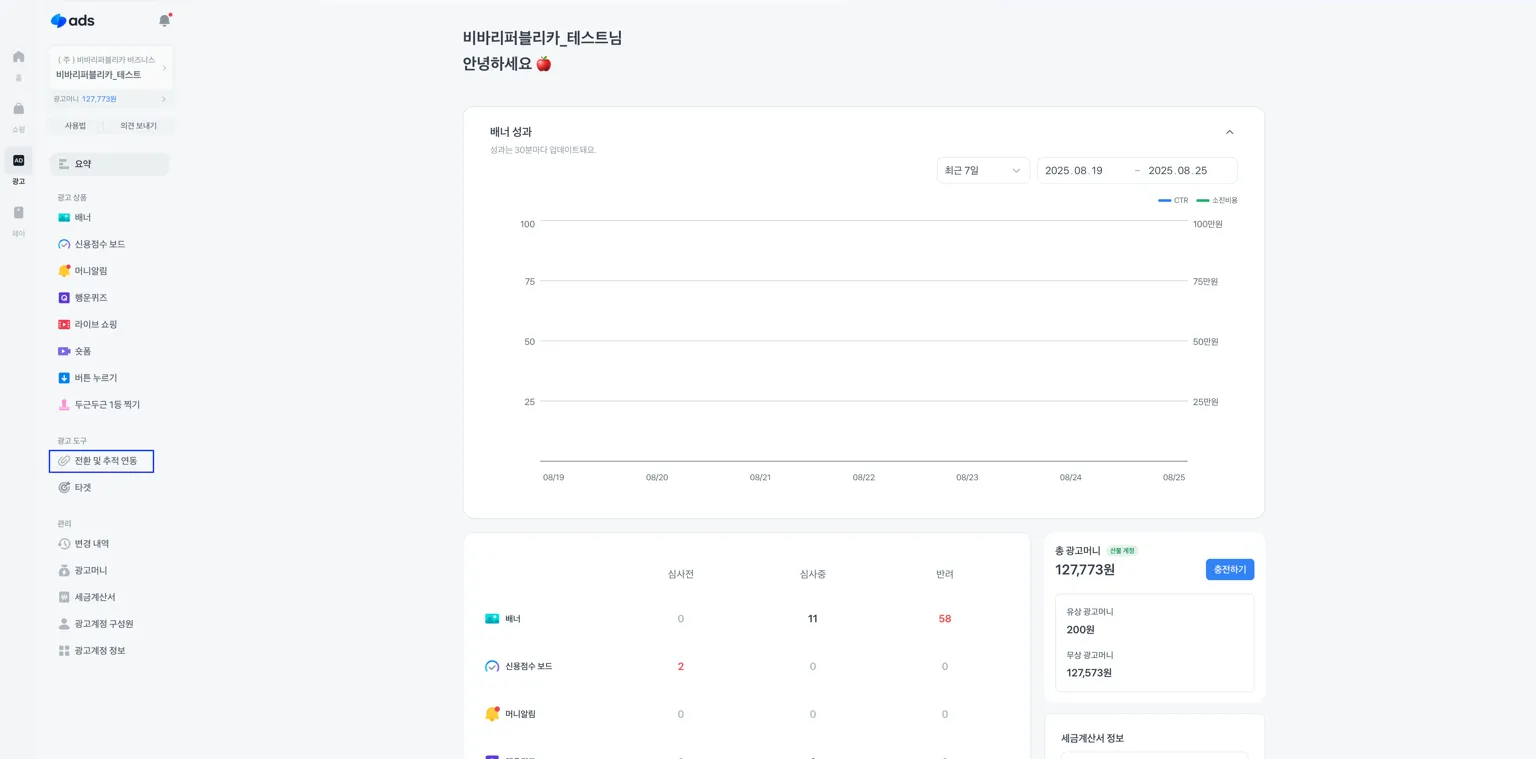Open the 최근 7일 period dropdown
Image resolution: width=1536 pixels, height=759 pixels.
pyautogui.click(x=983, y=170)
